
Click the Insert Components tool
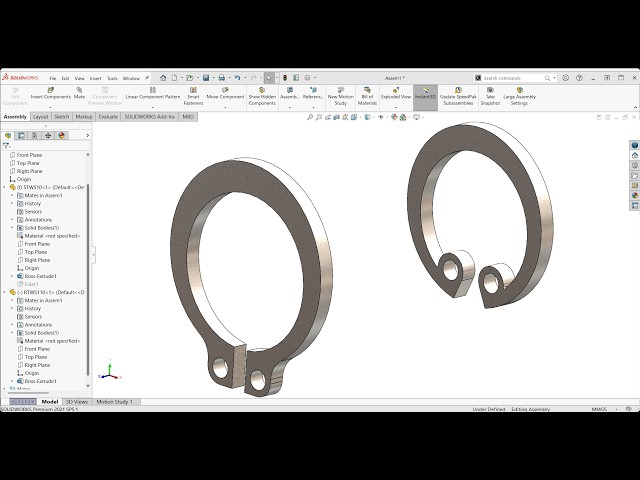click(51, 93)
